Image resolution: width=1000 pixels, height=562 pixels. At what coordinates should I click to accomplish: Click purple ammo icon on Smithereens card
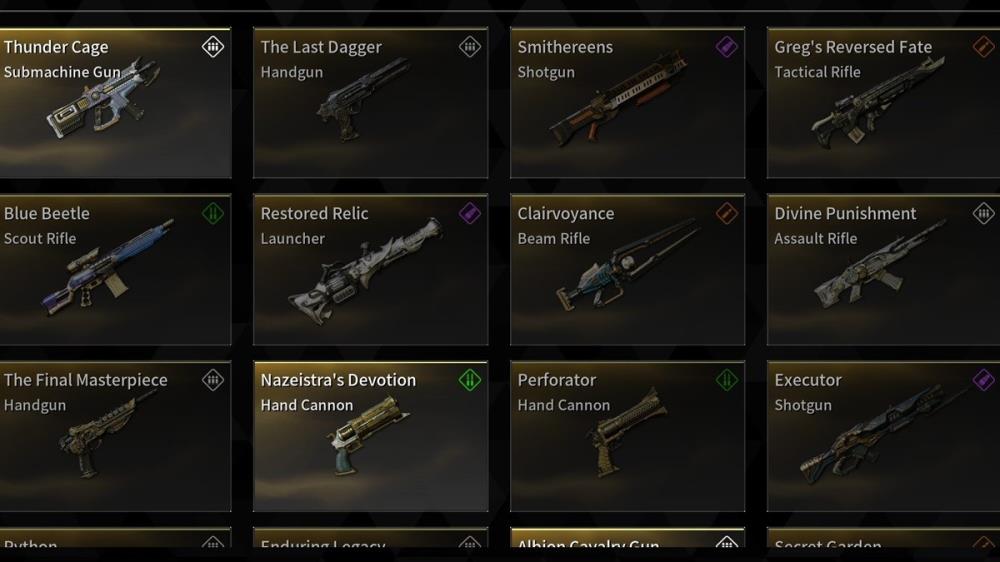tap(726, 47)
